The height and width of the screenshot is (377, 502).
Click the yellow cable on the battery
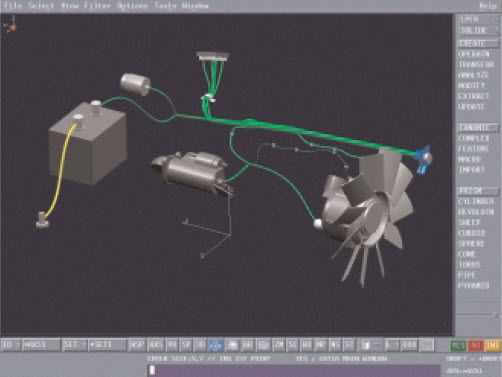[60, 171]
